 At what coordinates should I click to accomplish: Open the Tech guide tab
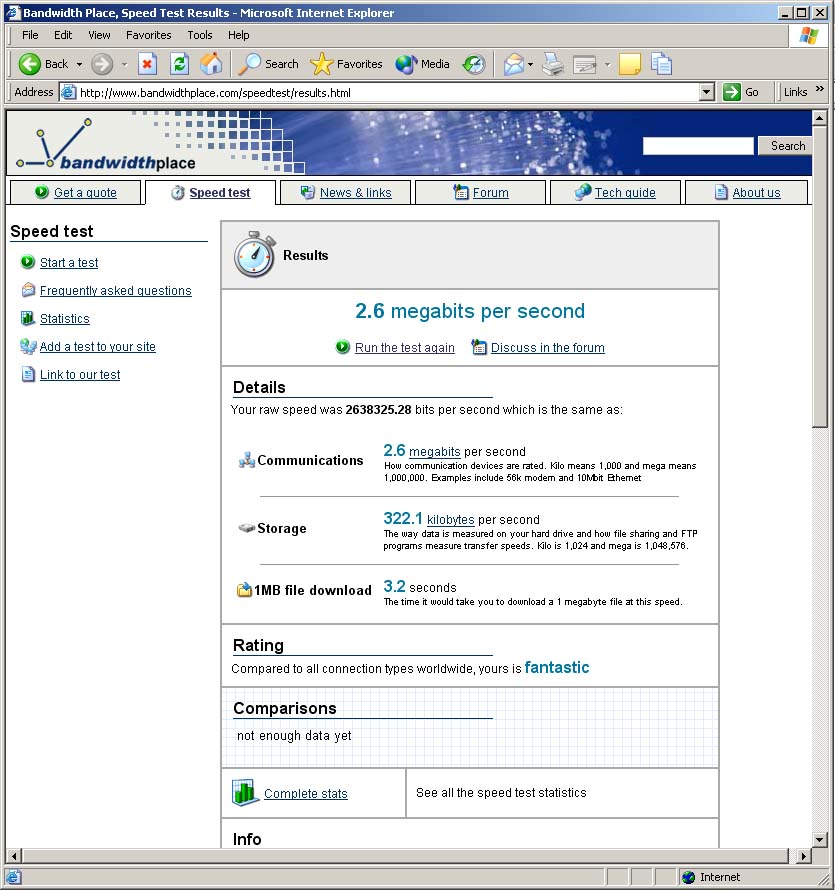point(615,192)
